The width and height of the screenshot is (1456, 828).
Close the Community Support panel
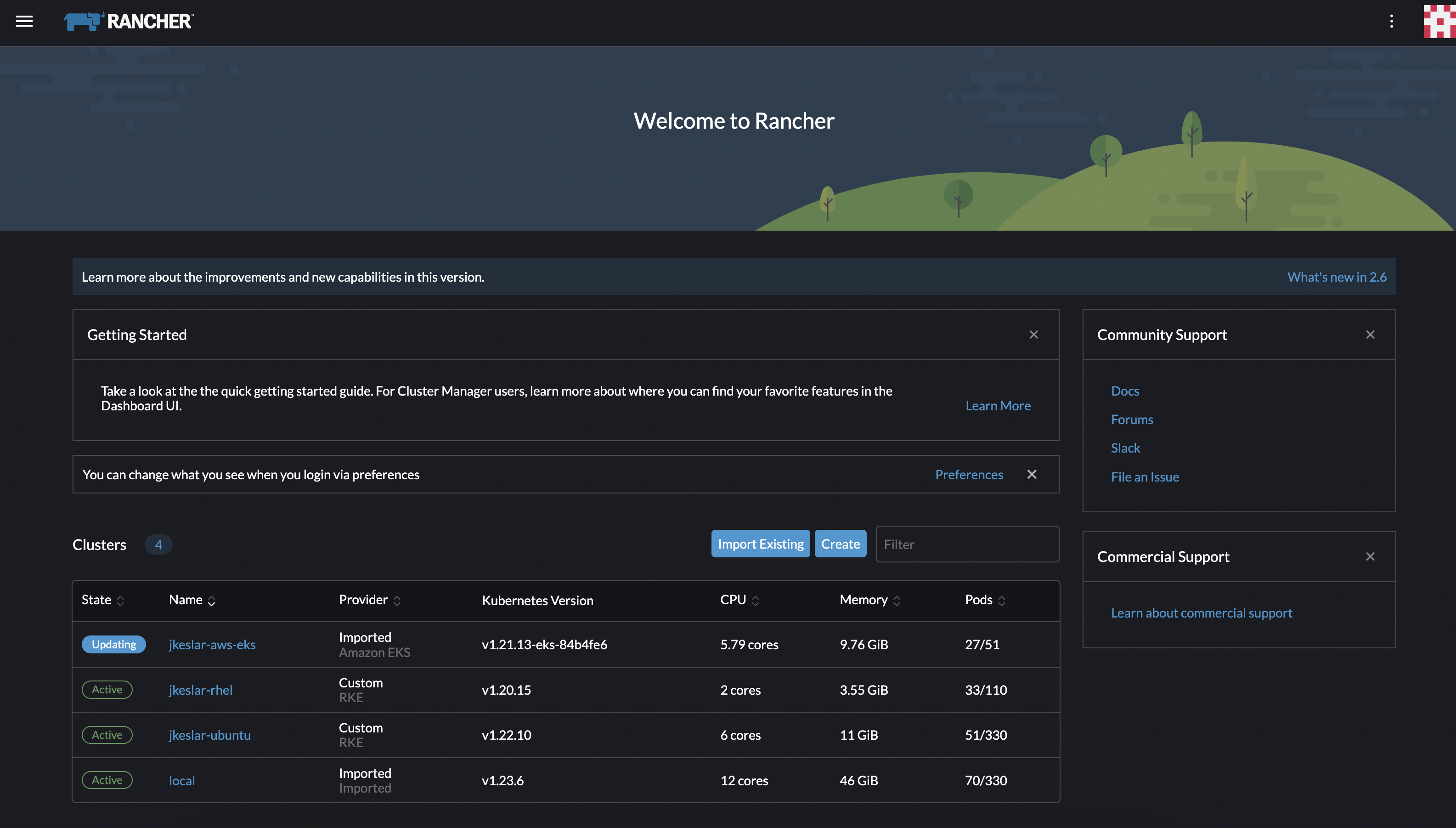[x=1371, y=335]
